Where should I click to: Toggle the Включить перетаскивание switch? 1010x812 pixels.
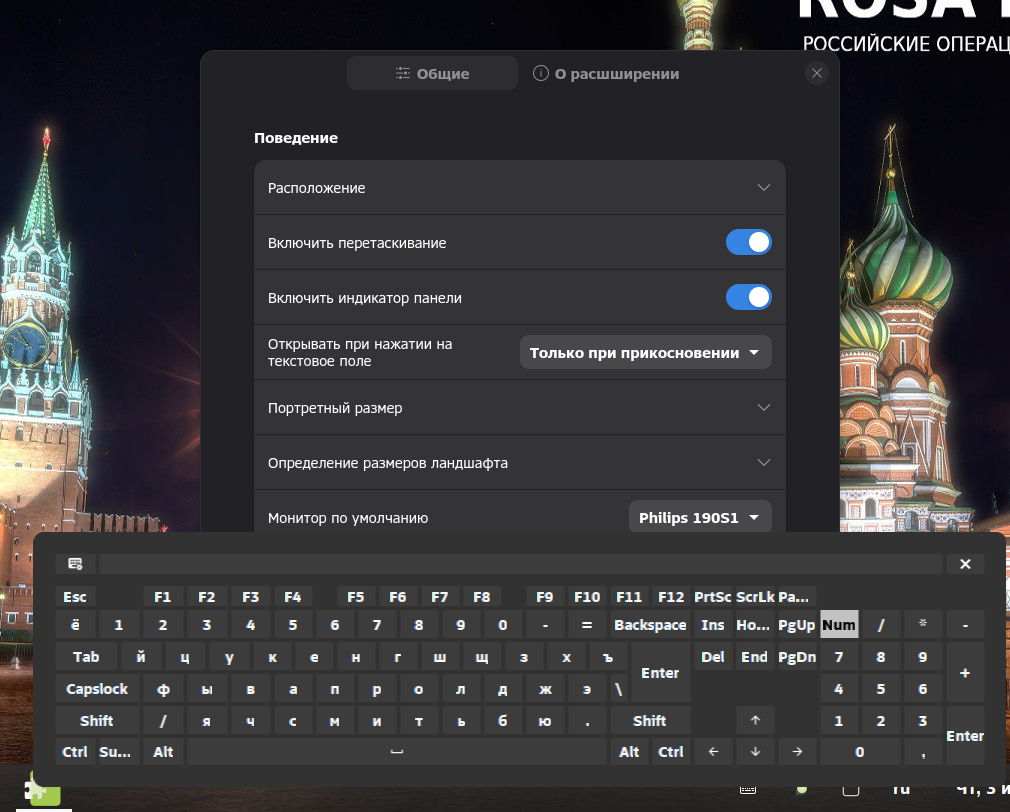[748, 243]
